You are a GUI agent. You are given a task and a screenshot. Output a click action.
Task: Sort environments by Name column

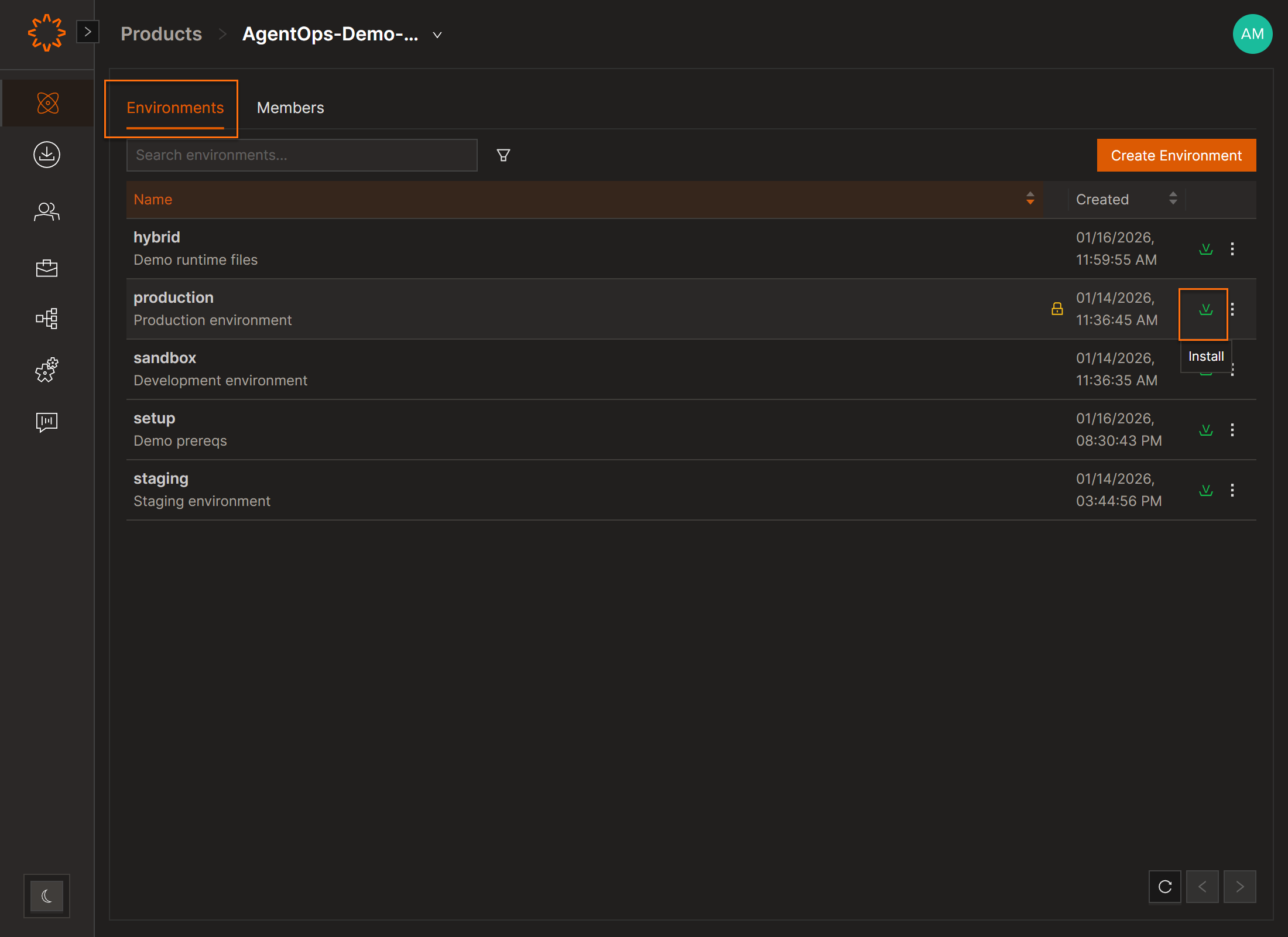click(x=1030, y=199)
